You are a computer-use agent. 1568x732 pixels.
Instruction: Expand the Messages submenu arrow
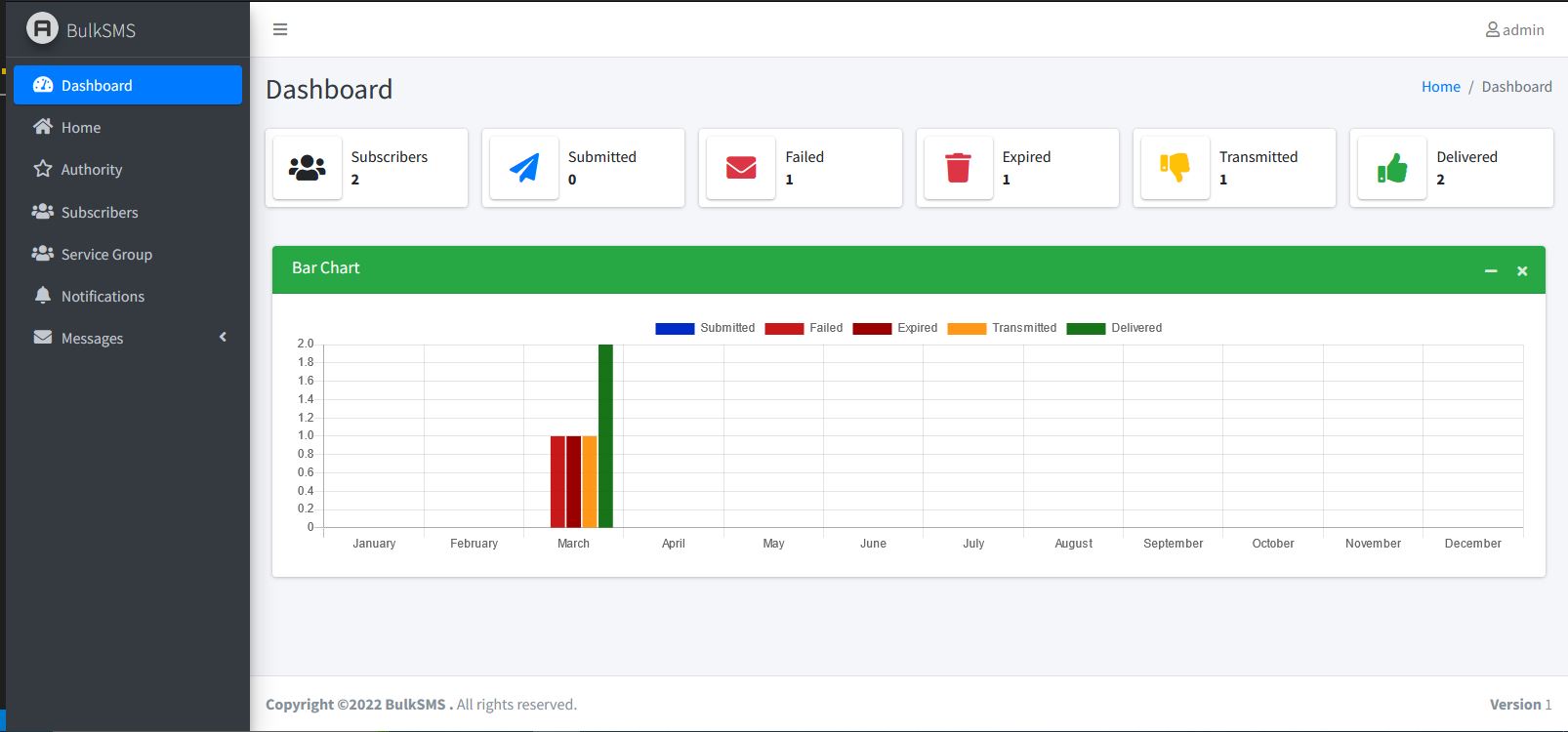(x=223, y=337)
